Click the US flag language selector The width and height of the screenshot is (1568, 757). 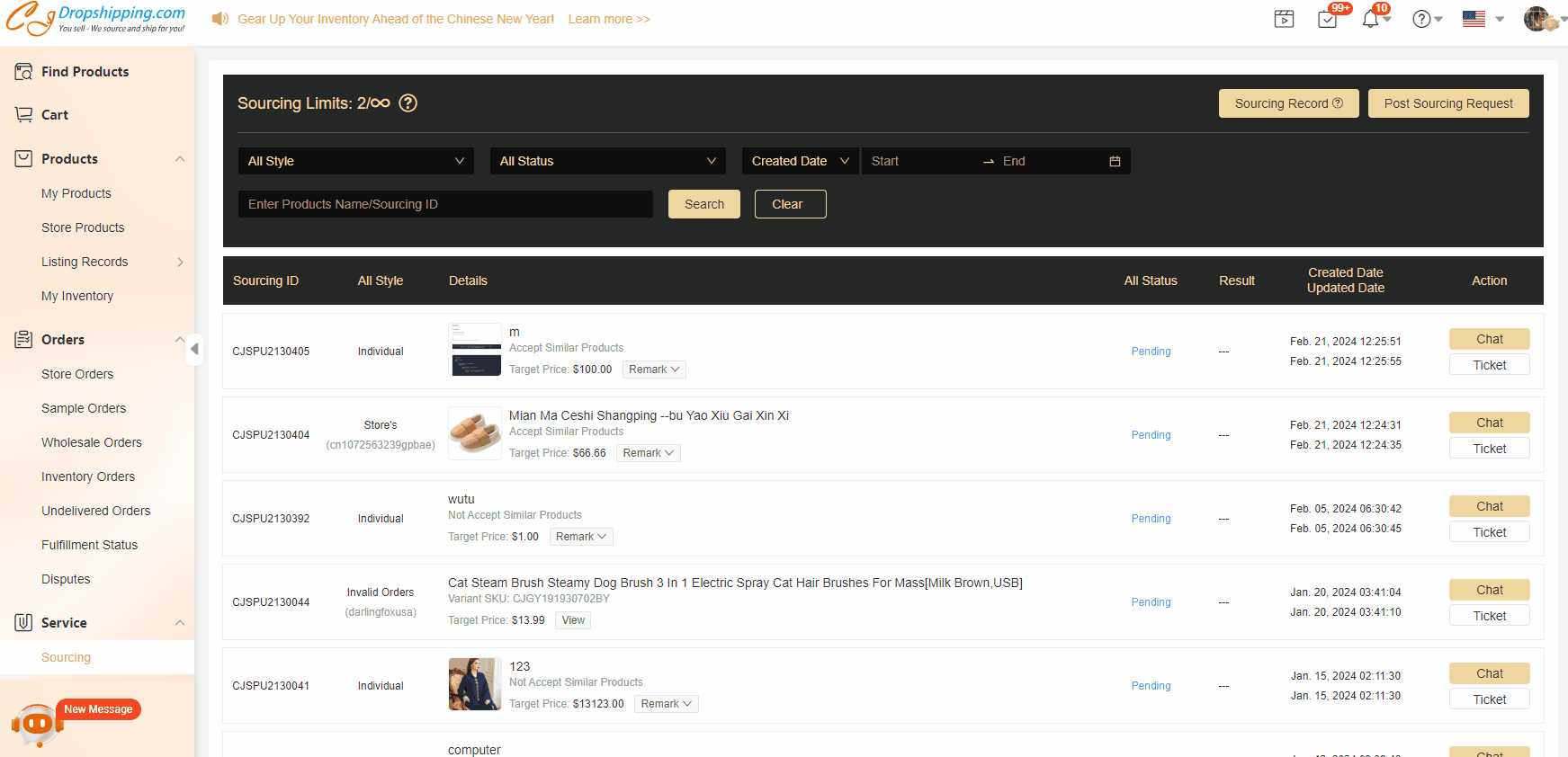(1474, 19)
